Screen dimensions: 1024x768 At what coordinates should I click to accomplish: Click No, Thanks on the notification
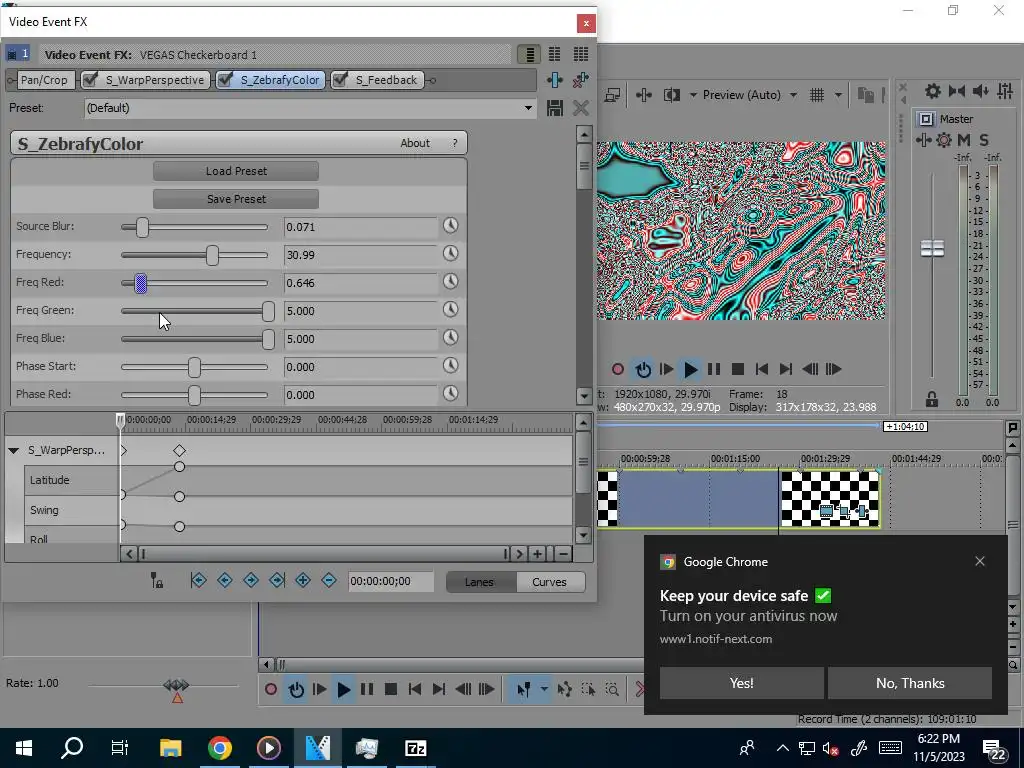910,683
